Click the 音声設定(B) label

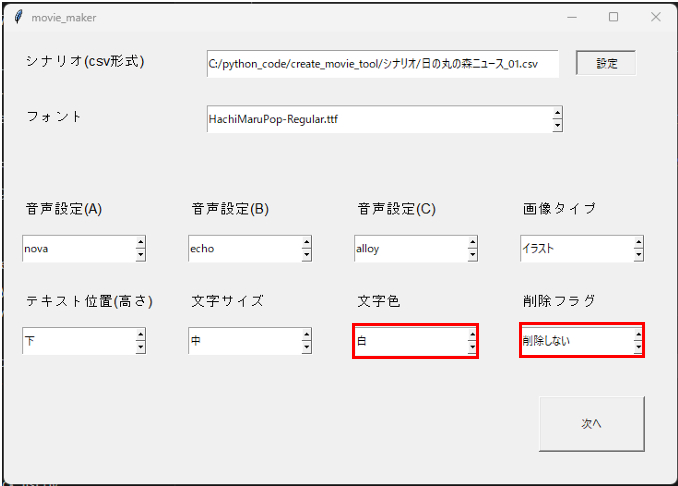[x=230, y=209]
